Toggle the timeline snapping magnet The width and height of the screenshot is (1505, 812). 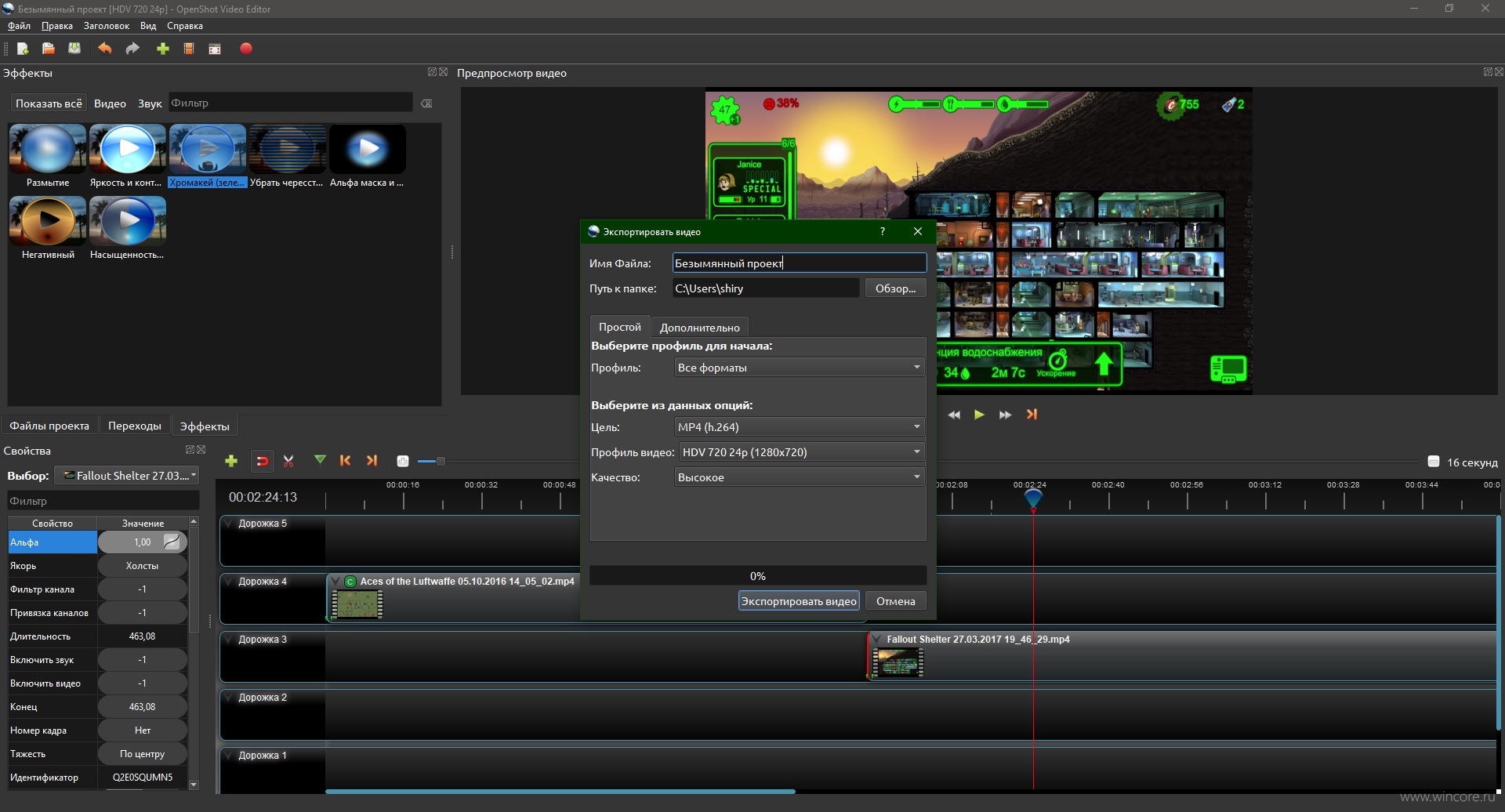tap(262, 461)
